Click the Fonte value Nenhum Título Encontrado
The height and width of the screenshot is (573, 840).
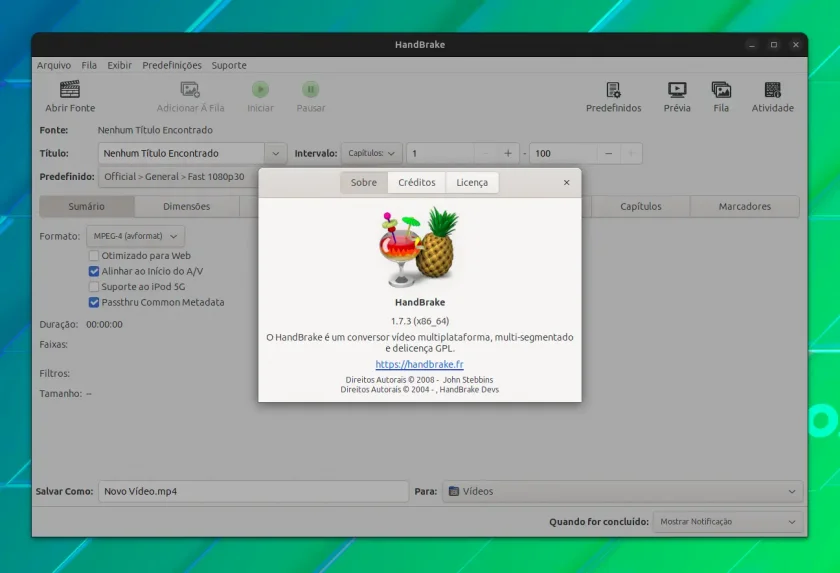pos(155,130)
